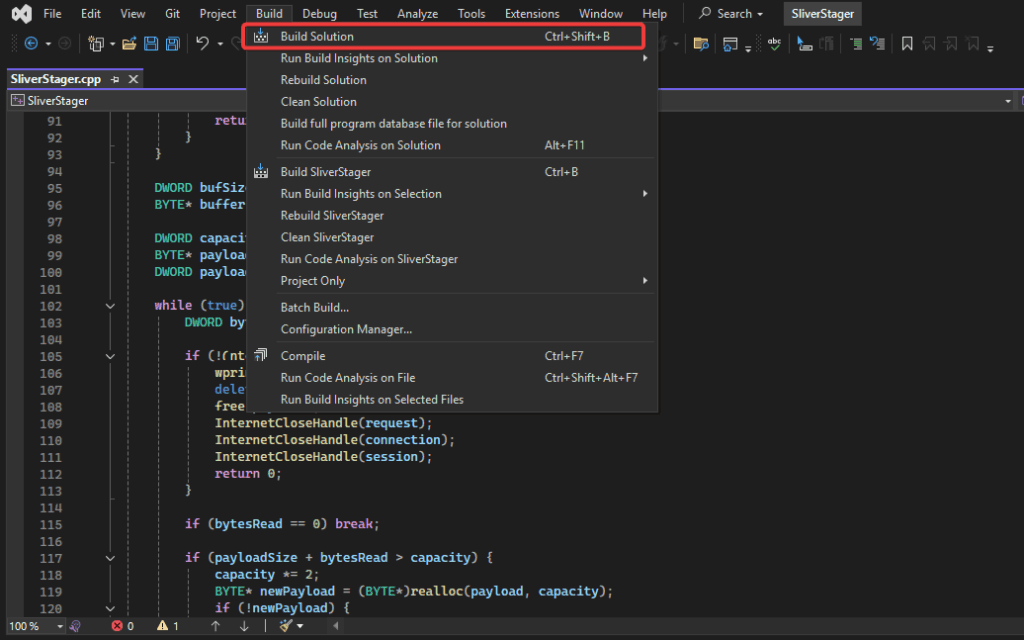Open the toolbar overflow options at the far right

[x=991, y=48]
